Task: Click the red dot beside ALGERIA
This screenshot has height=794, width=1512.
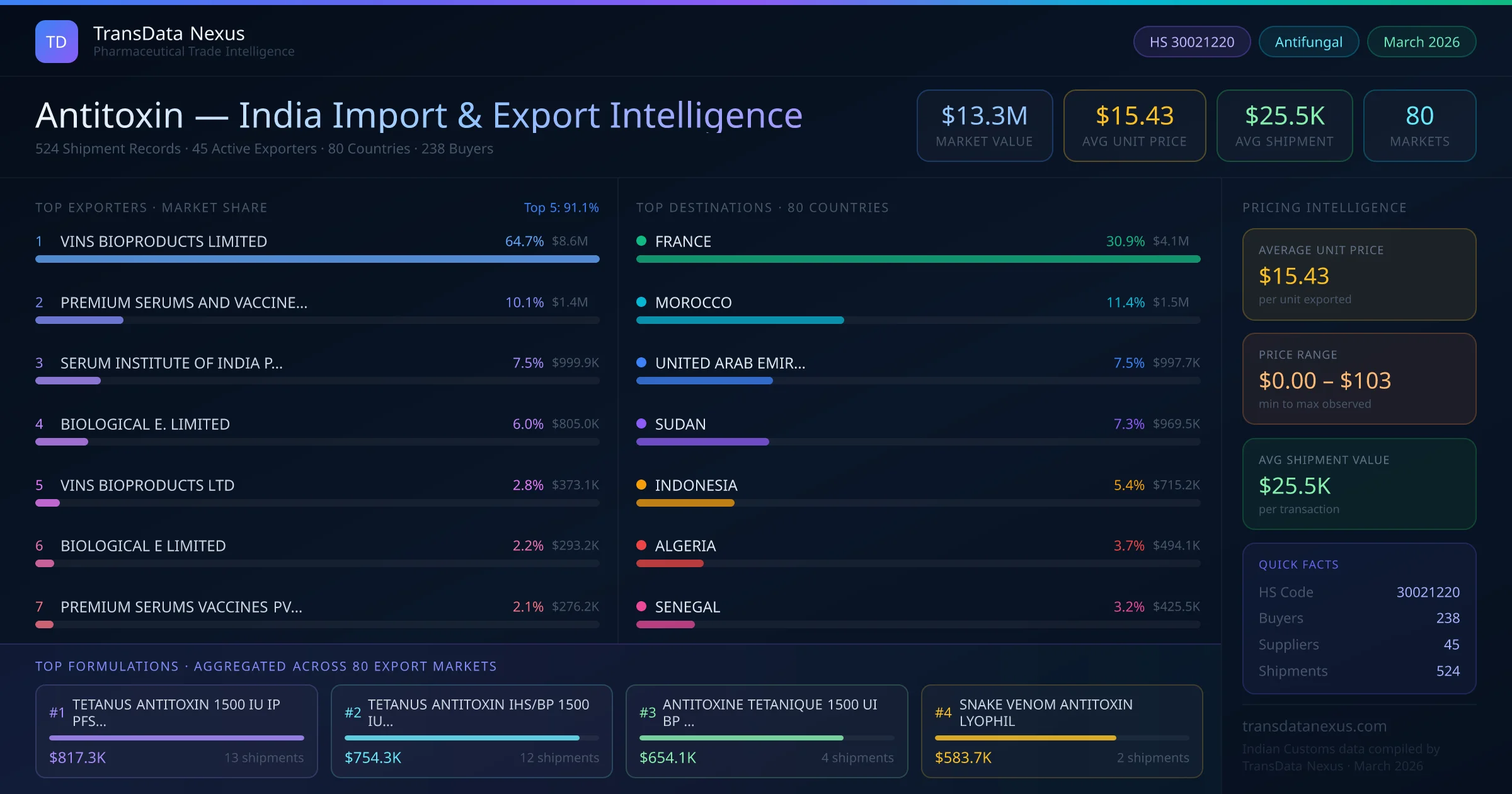Action: pyautogui.click(x=641, y=546)
